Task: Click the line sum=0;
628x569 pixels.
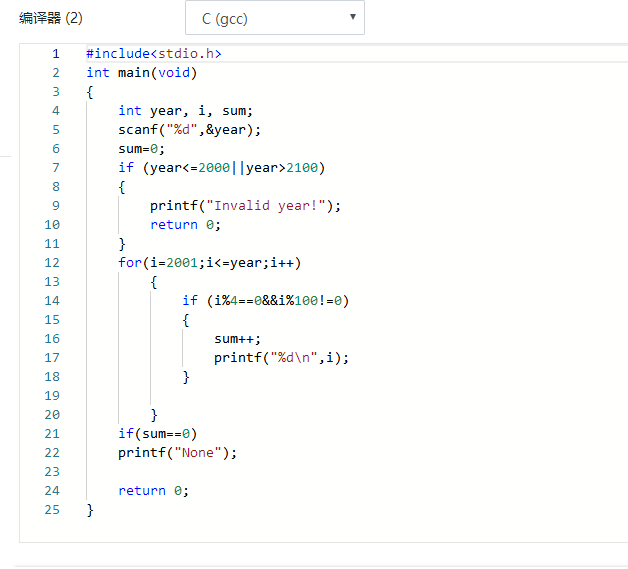Action: [141, 149]
